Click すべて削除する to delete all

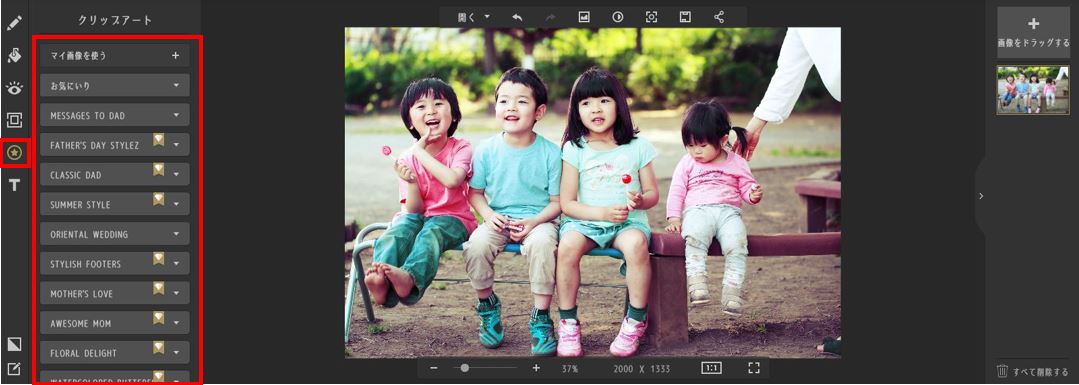coord(1040,372)
